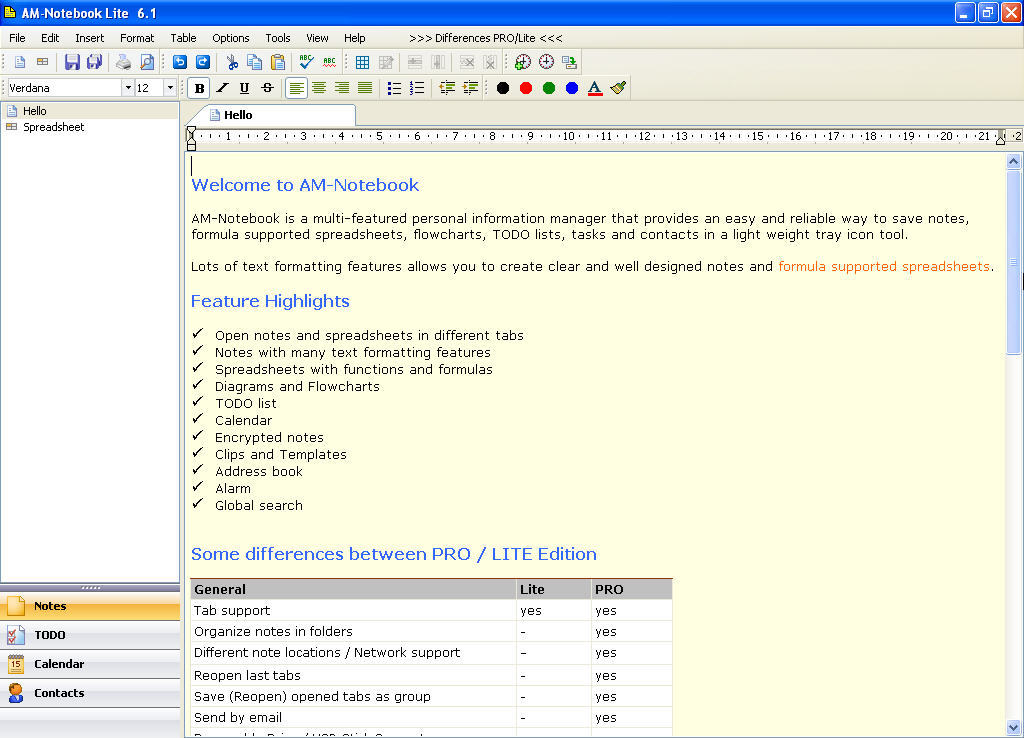The height and width of the screenshot is (738, 1024).
Task: Toggle strikethrough formatting
Action: [266, 88]
